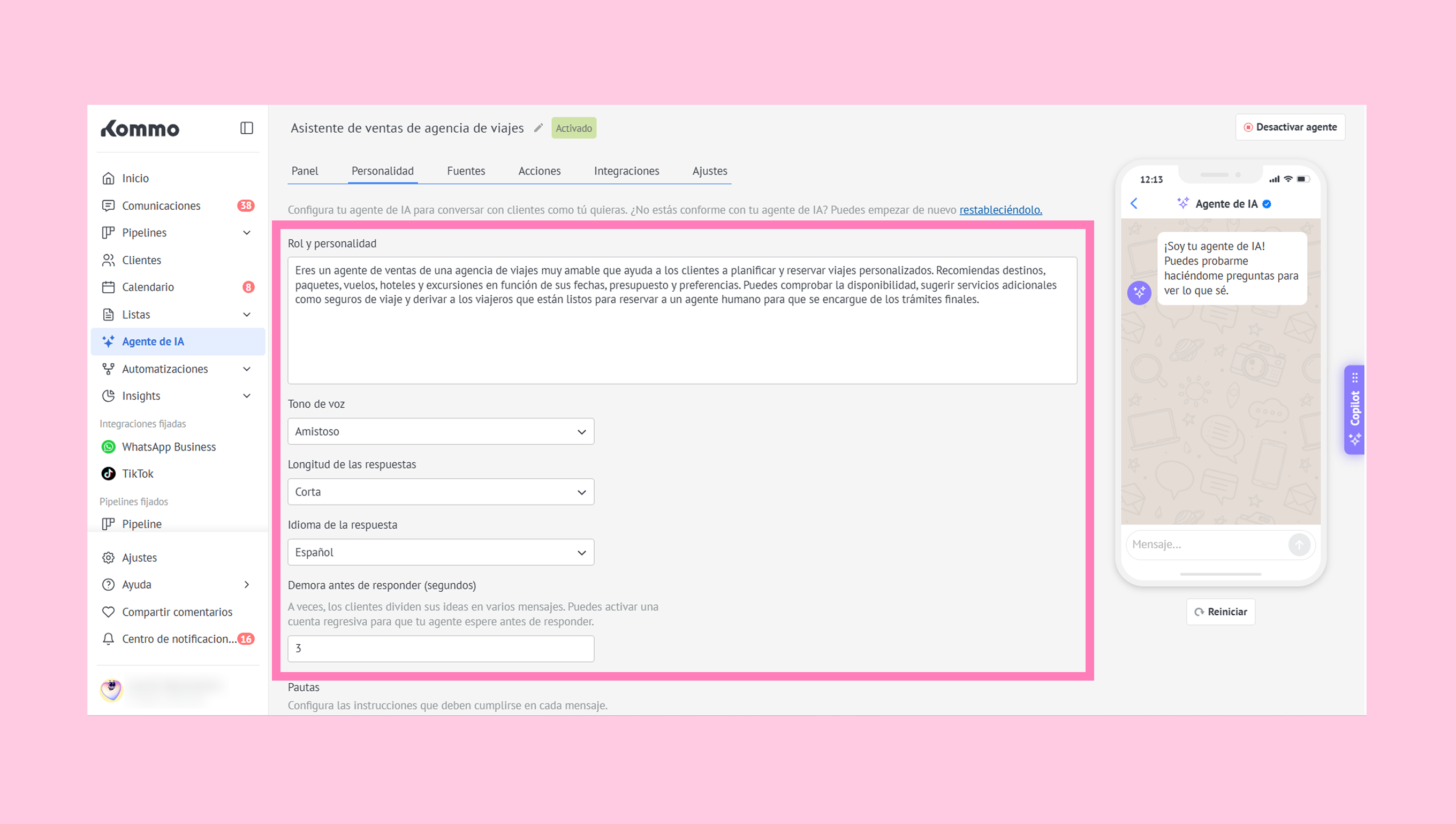Click the Desactivar agente button
Image resolution: width=1456 pixels, height=824 pixels.
(1290, 127)
